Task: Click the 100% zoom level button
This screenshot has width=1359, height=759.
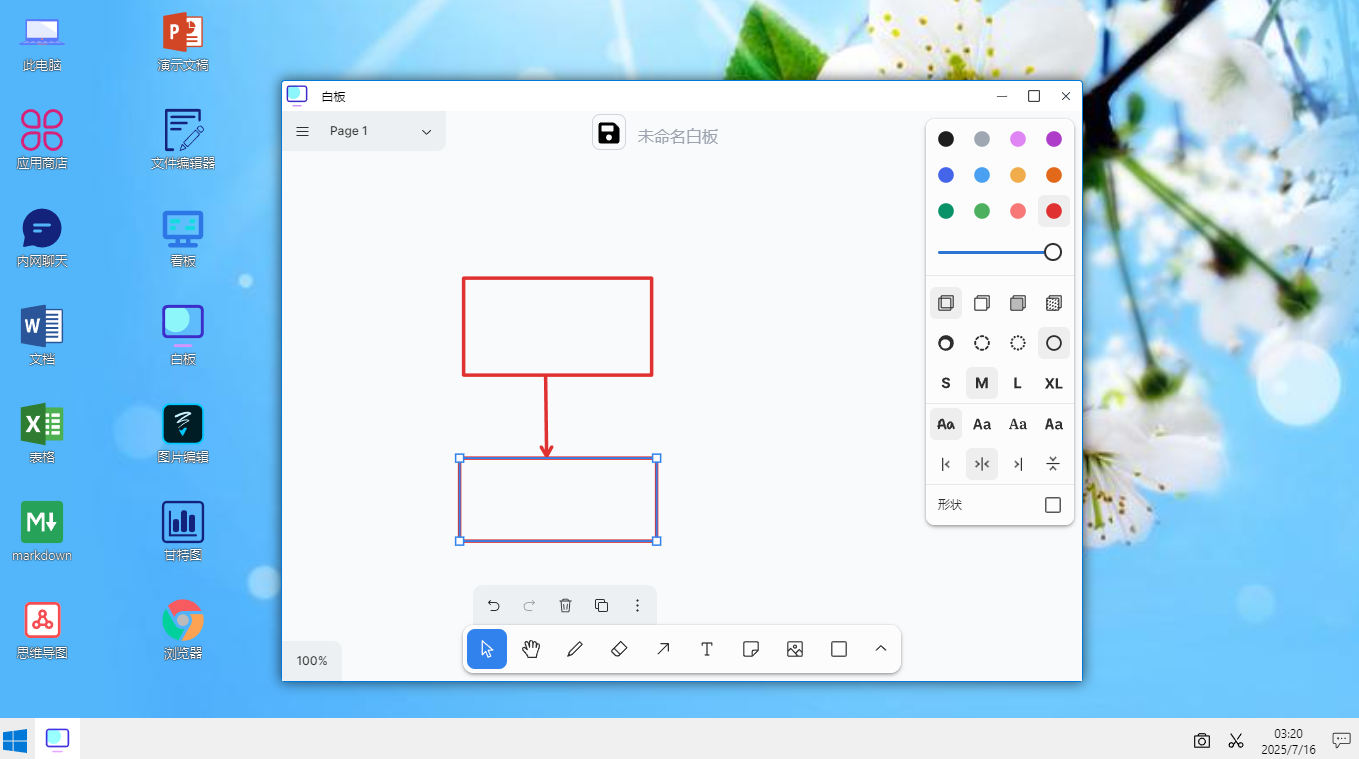Action: click(x=312, y=661)
